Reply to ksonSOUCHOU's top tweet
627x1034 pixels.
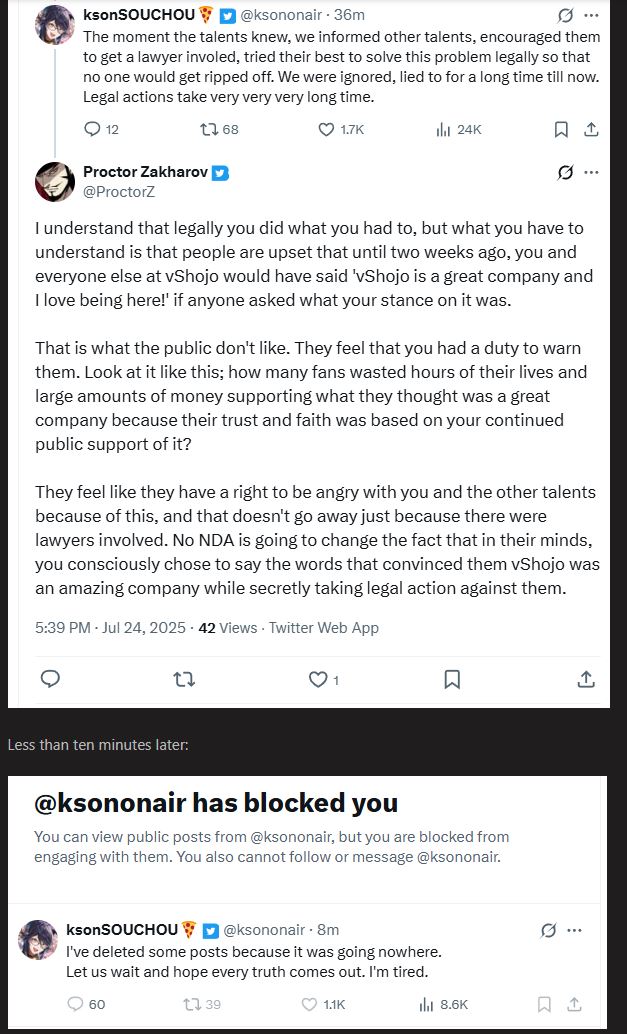pos(93,129)
